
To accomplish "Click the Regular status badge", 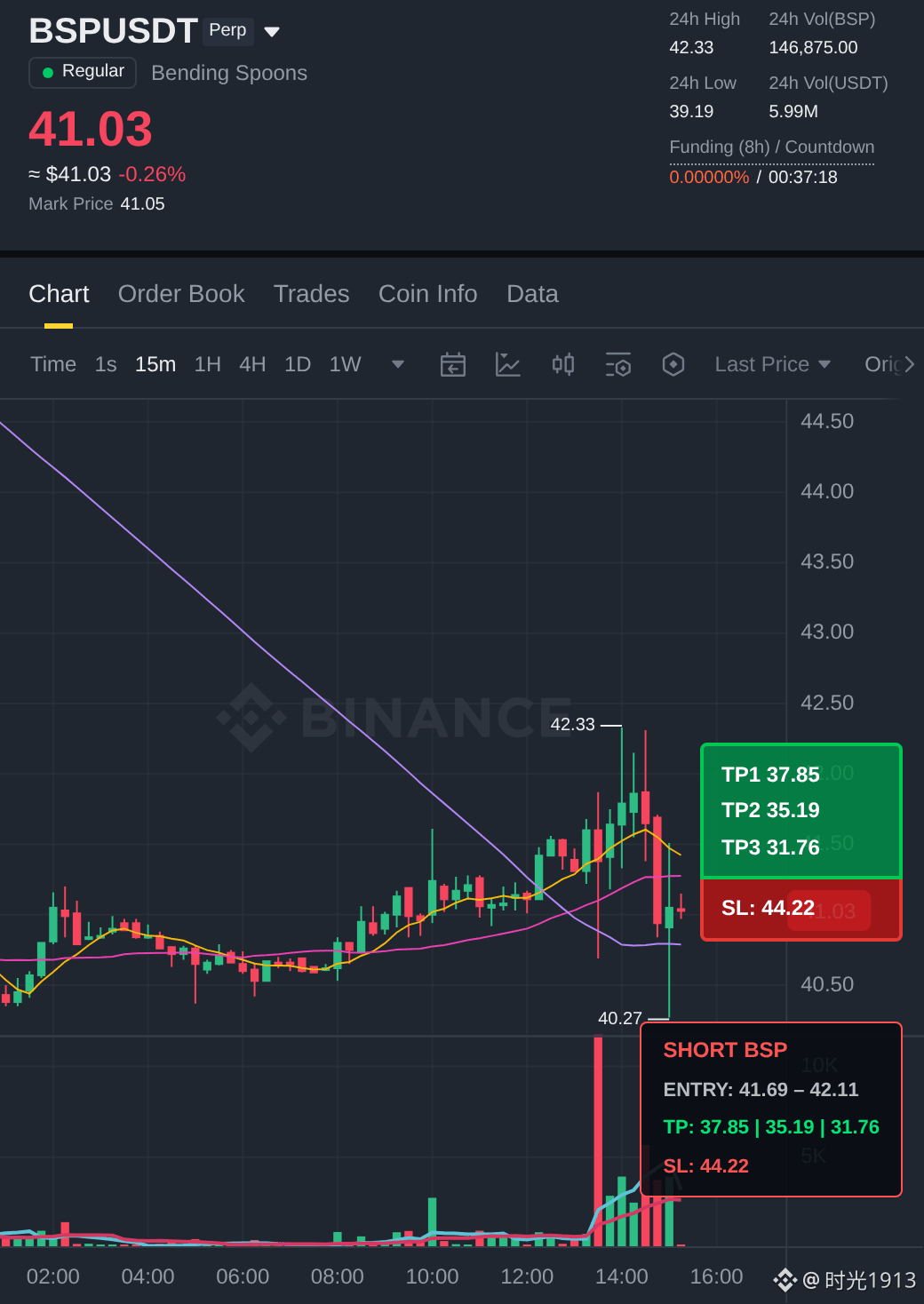I will pos(83,72).
